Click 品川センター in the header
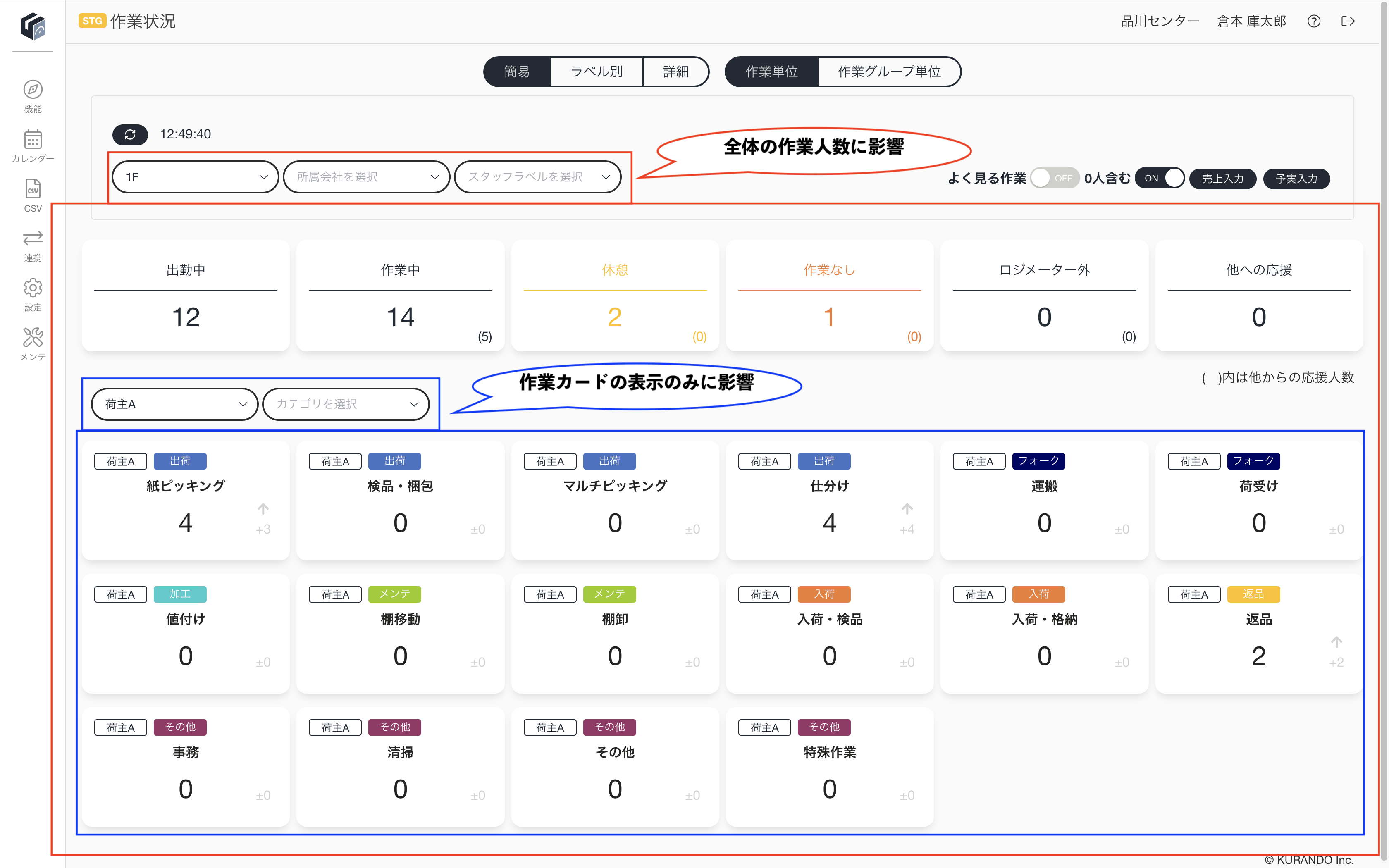 [1160, 21]
